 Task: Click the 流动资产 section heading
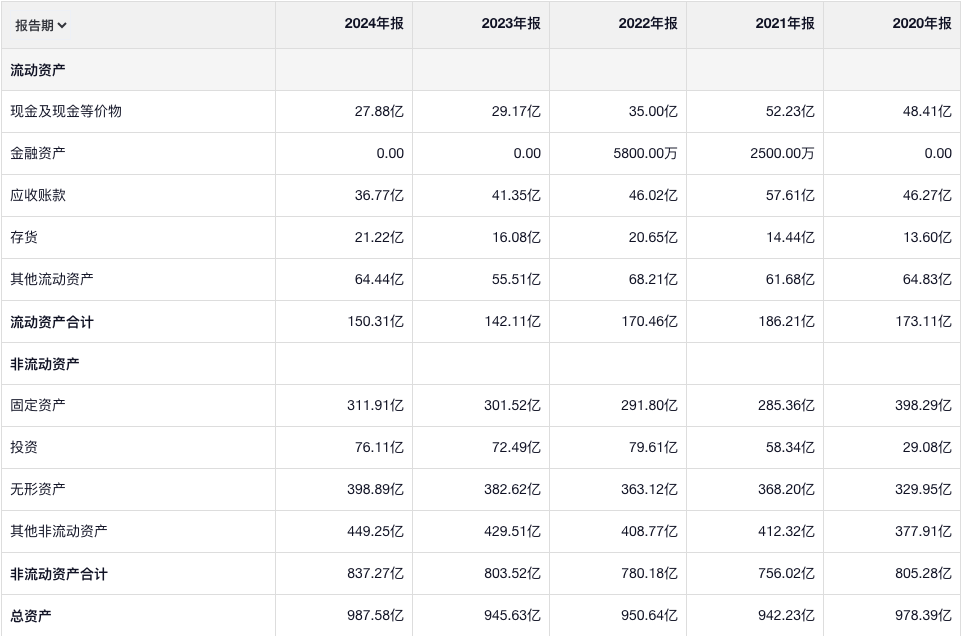38,70
